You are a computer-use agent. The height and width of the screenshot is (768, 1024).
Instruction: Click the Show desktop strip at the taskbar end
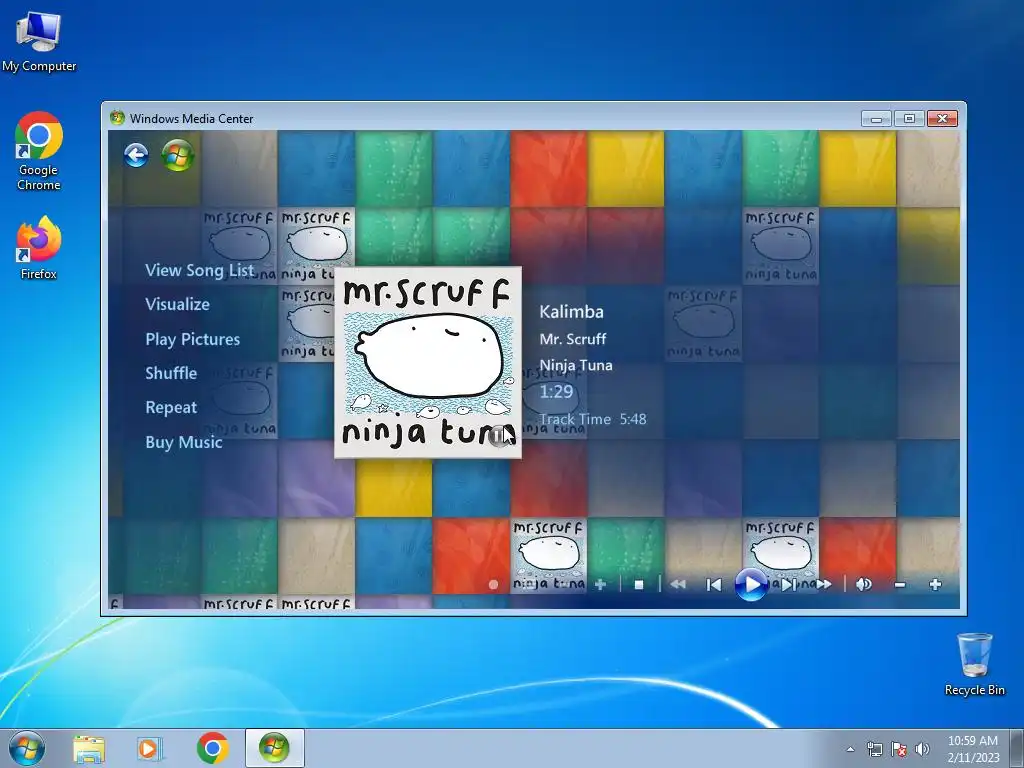[x=1019, y=748]
